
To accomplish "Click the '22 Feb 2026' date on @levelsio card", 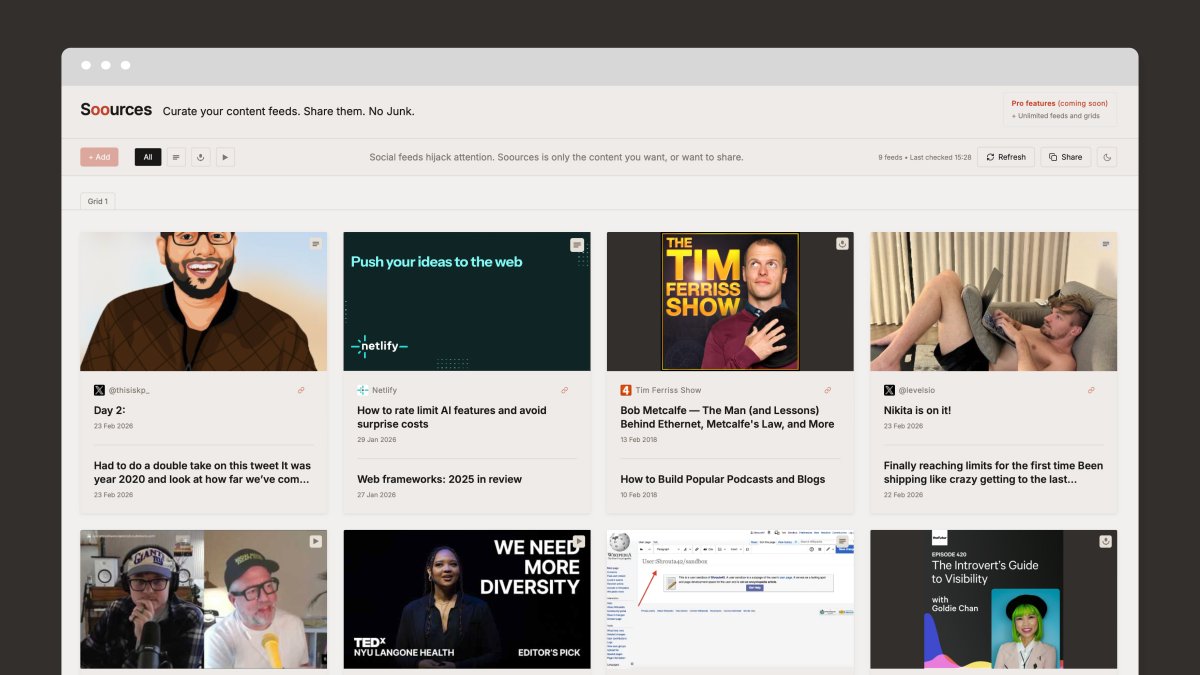I will 903,495.
